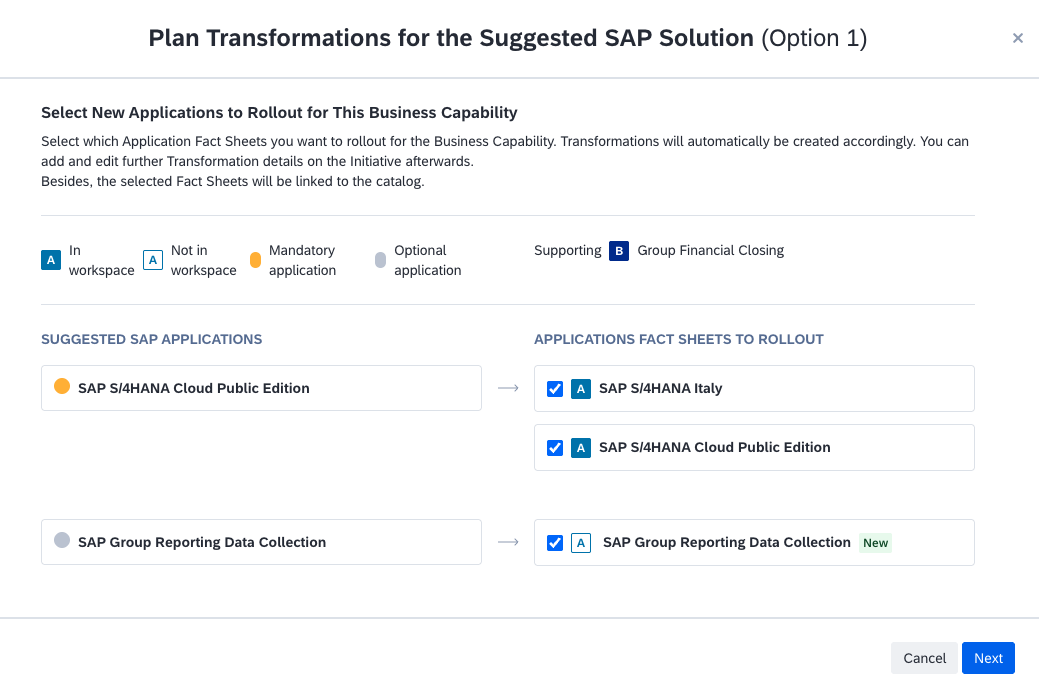Toggle SAP S/4HANA Cloud Public Edition checkbox
The image size is (1039, 690).
pos(555,448)
